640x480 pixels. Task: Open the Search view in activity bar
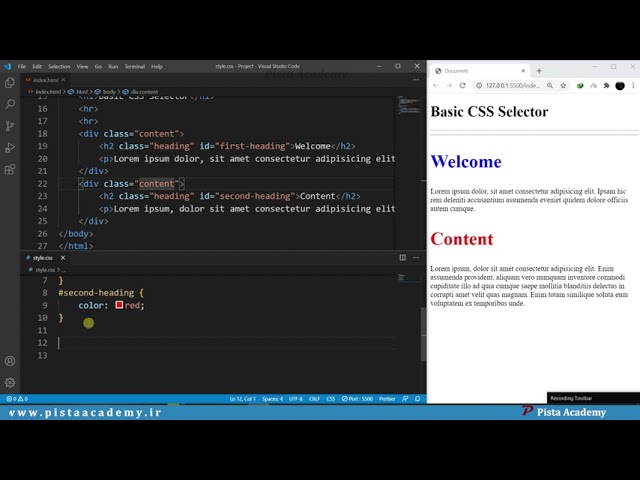pos(10,104)
